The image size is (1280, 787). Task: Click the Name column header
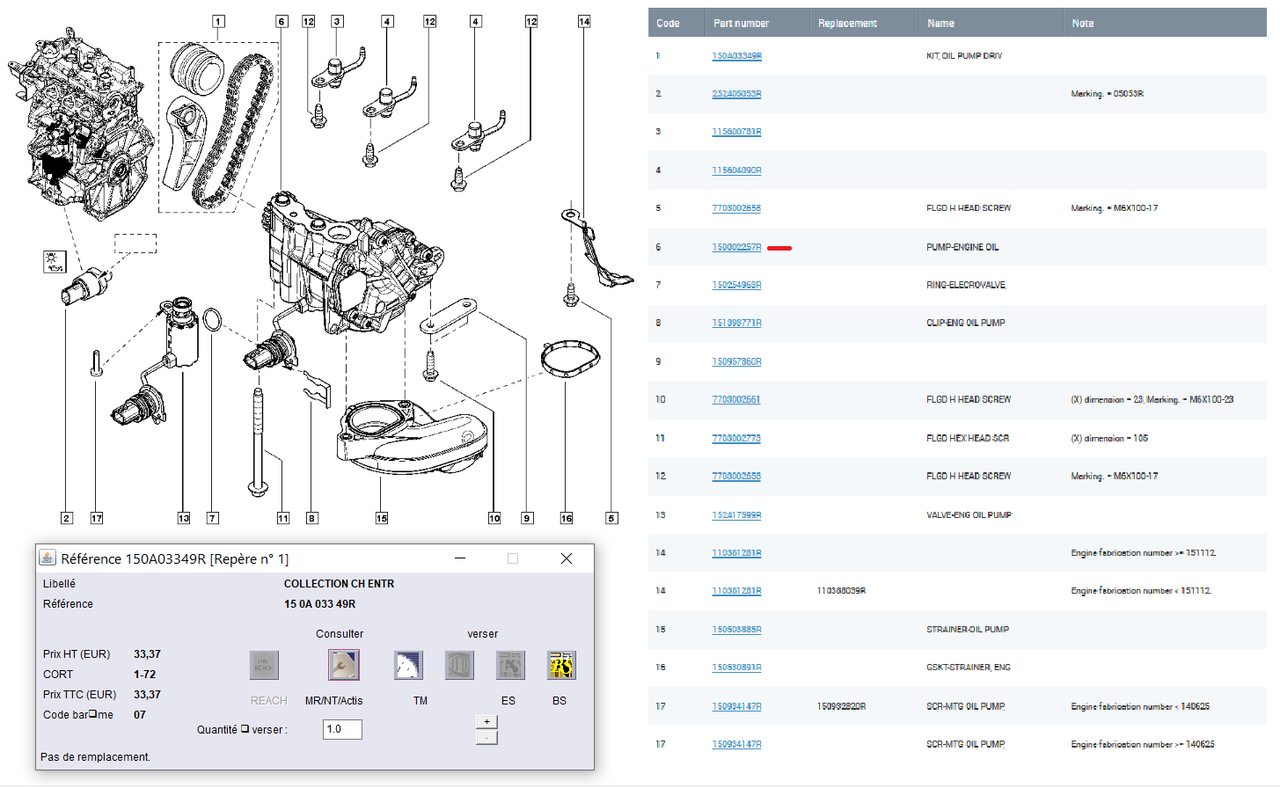pyautogui.click(x=940, y=23)
